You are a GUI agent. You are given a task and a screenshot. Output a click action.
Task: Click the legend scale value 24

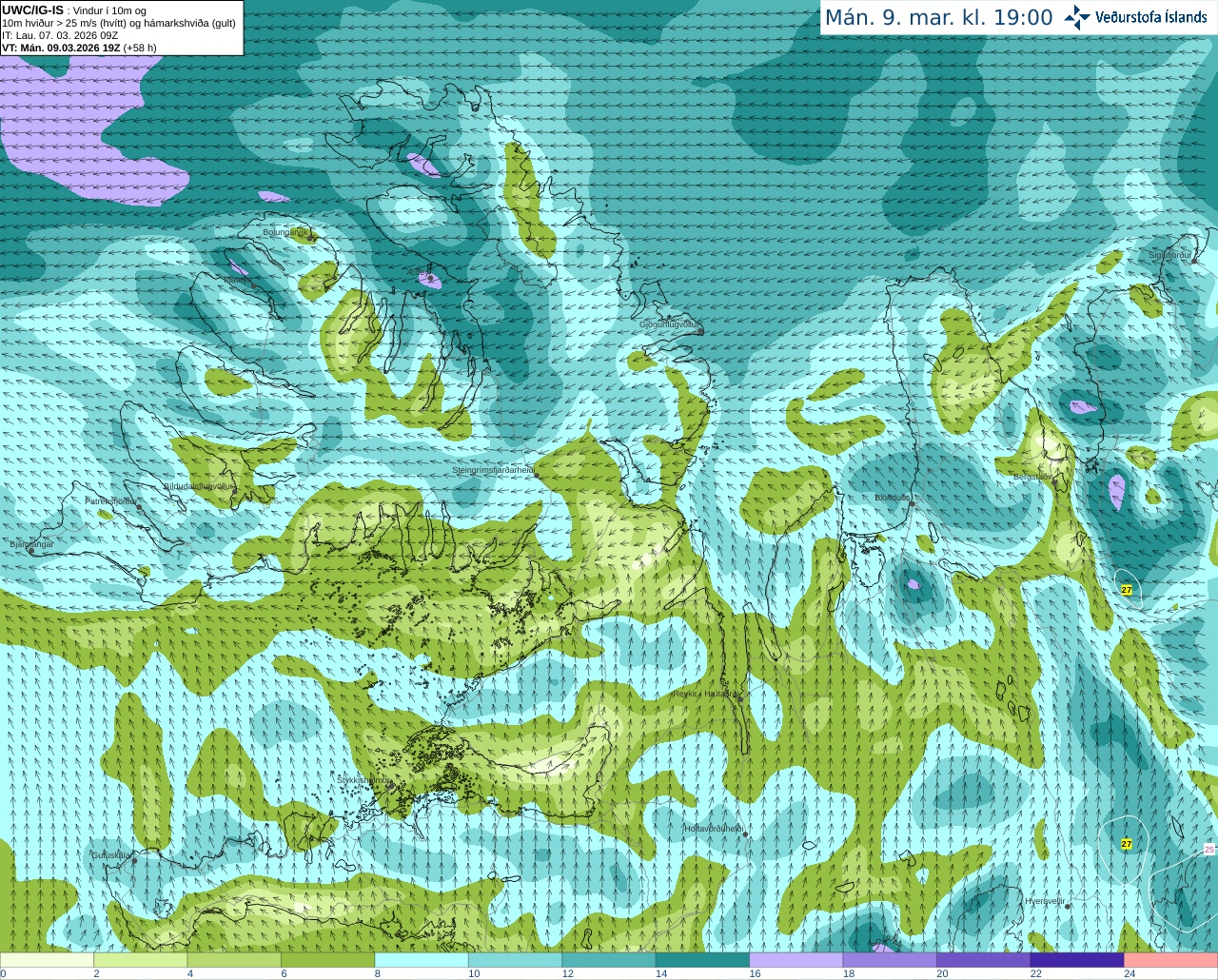(1130, 973)
